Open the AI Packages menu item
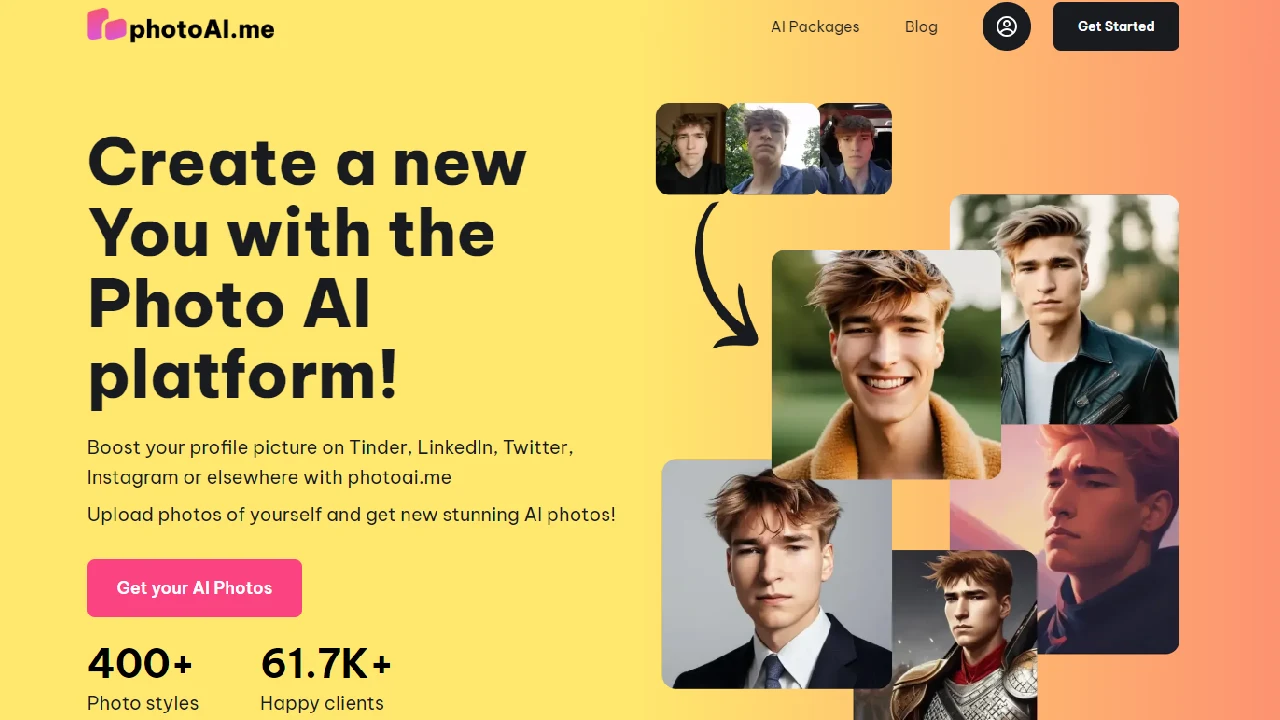 coord(815,27)
